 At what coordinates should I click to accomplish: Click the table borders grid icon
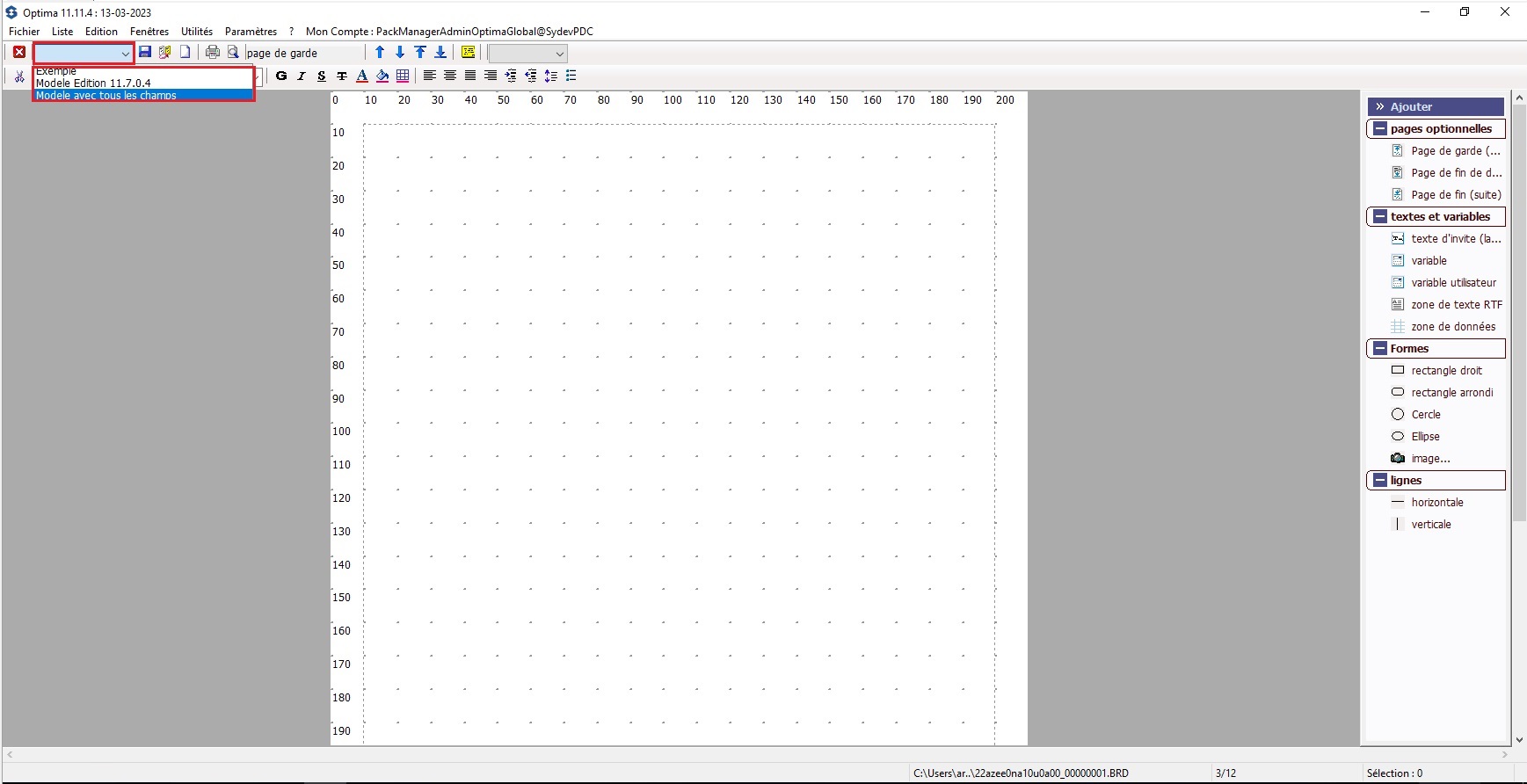(x=403, y=76)
